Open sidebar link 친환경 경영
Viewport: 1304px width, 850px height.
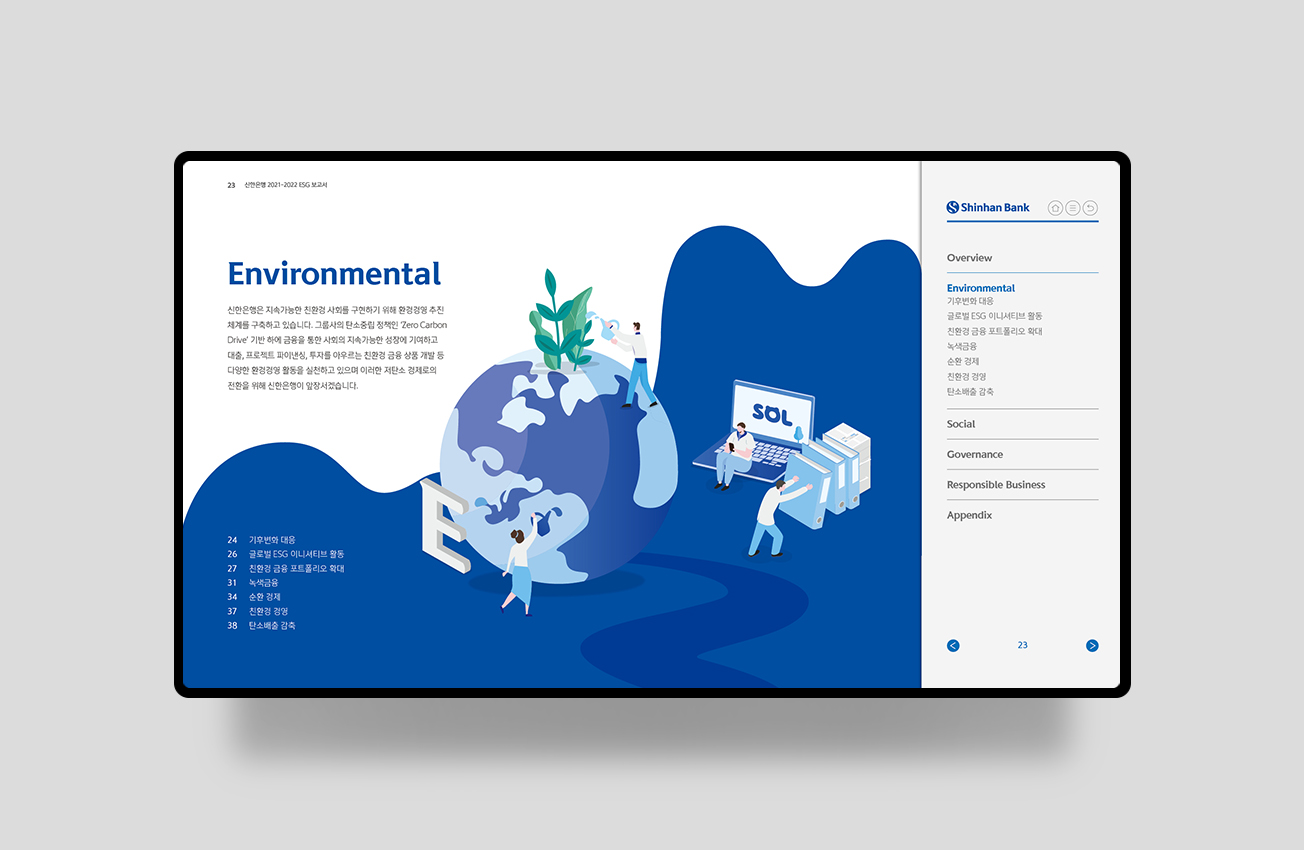coord(966,376)
